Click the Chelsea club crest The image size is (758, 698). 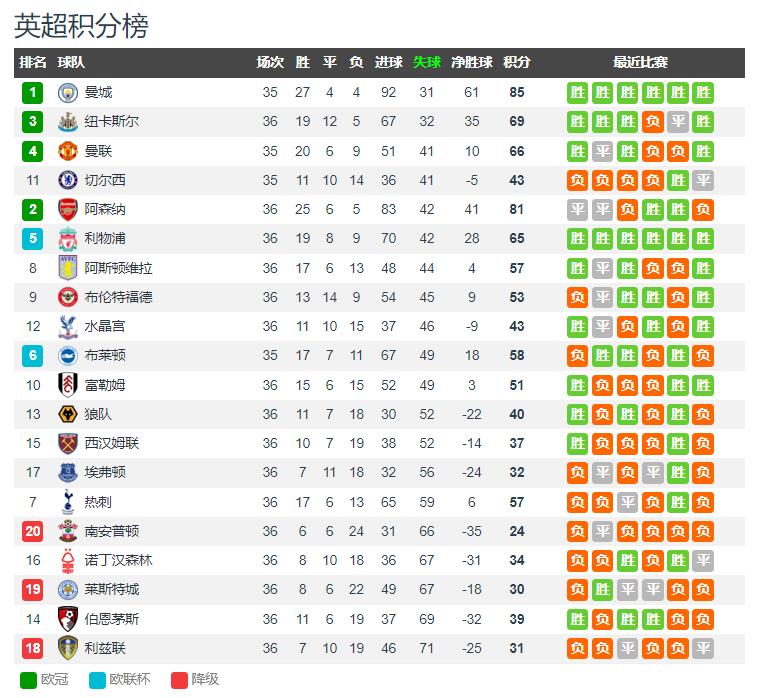pyautogui.click(x=68, y=180)
